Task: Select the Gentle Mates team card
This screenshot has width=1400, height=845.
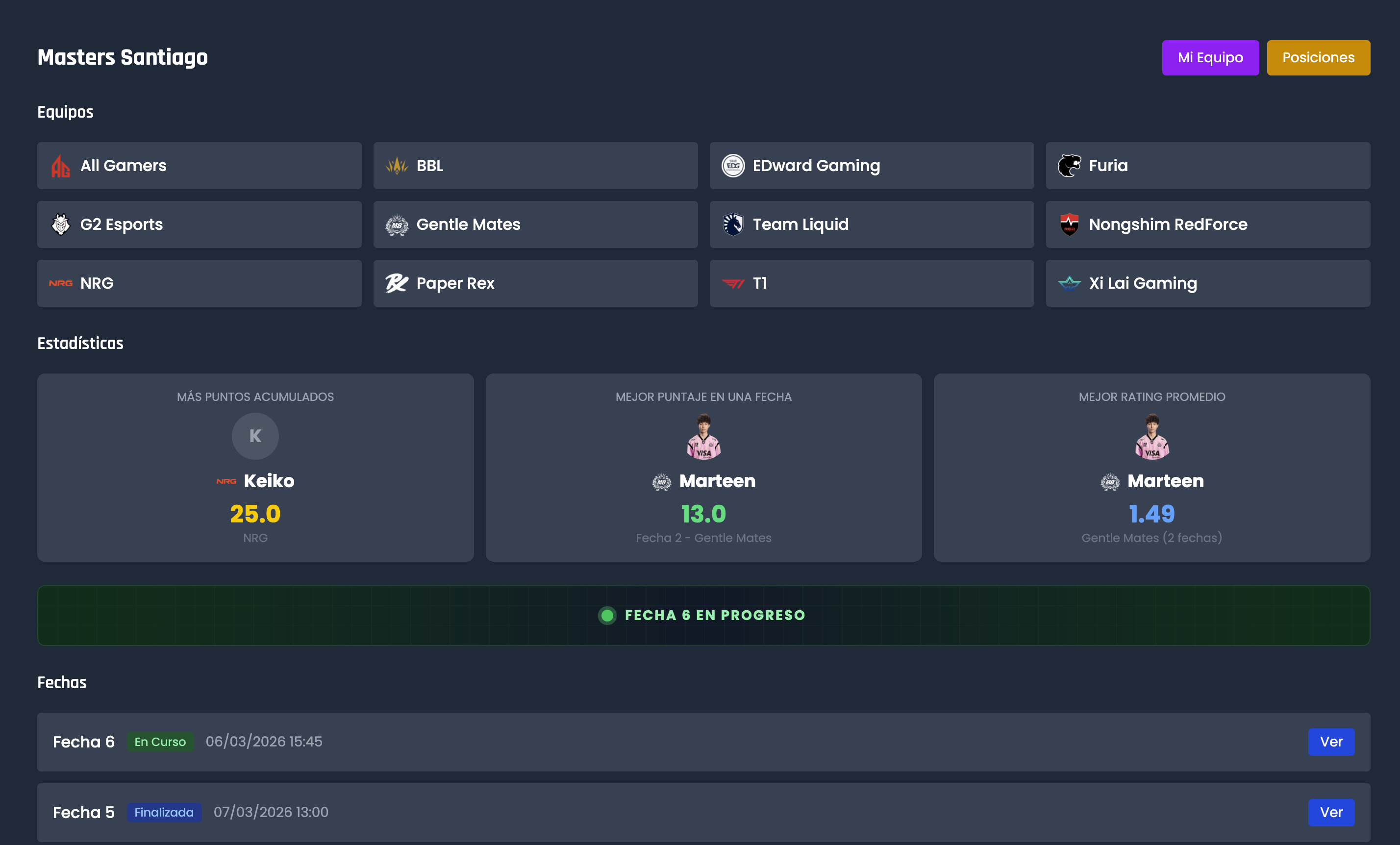Action: (x=535, y=224)
